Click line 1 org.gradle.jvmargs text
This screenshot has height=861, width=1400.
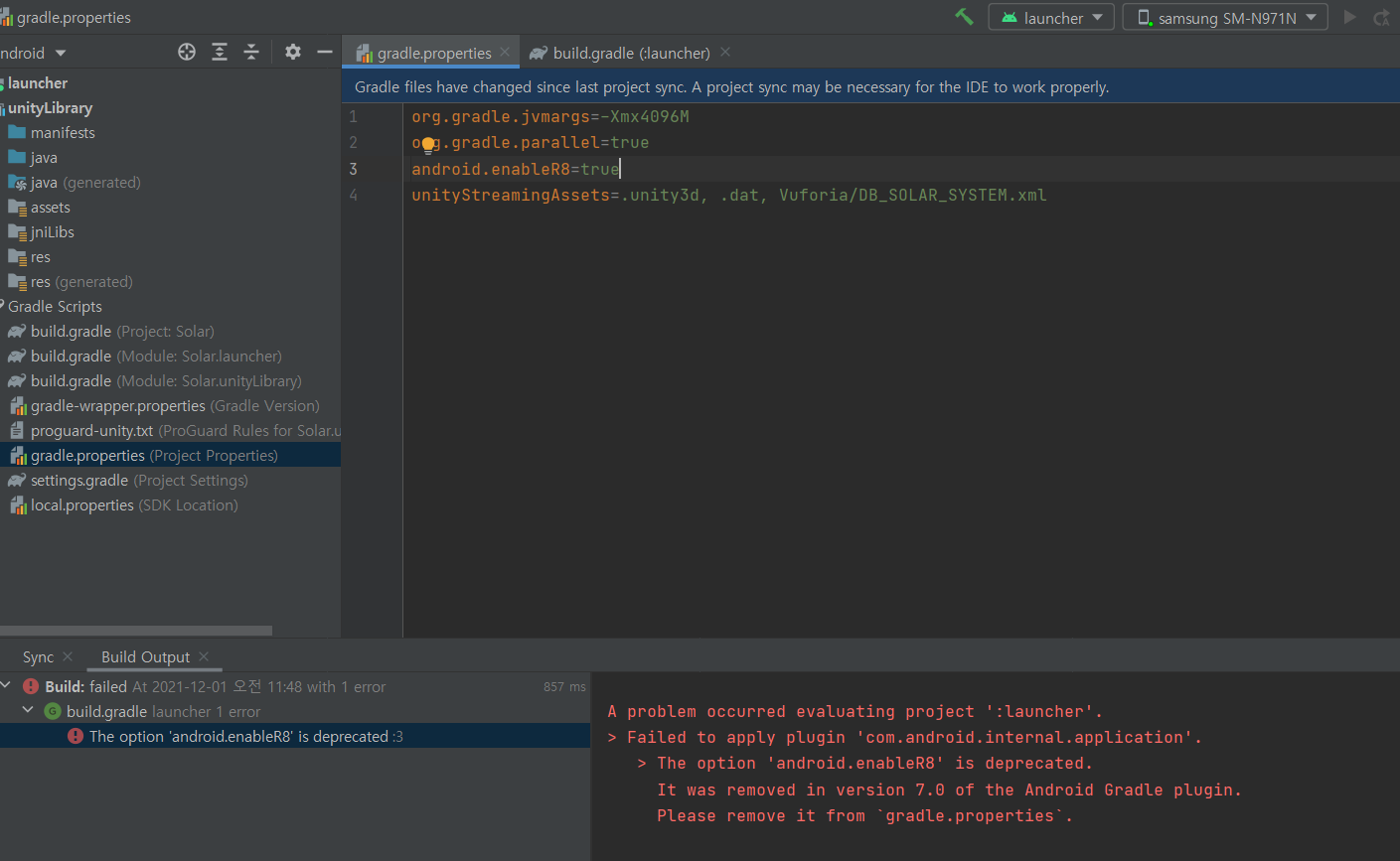coord(550,116)
